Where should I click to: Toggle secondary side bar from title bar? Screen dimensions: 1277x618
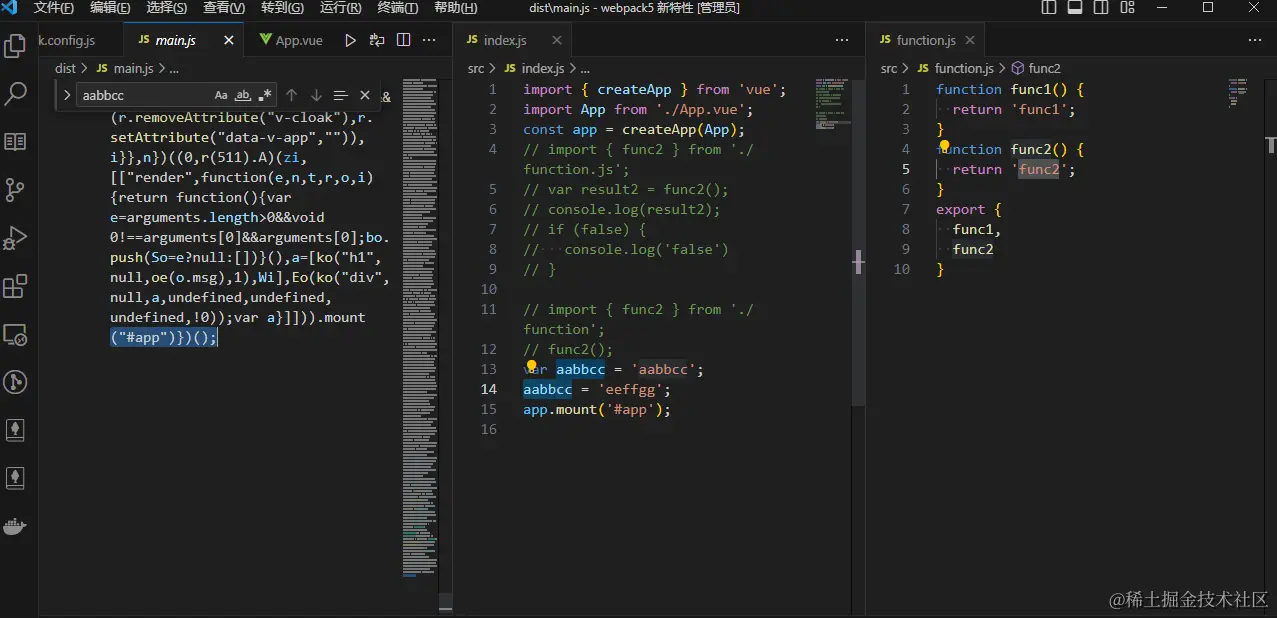pos(1101,8)
